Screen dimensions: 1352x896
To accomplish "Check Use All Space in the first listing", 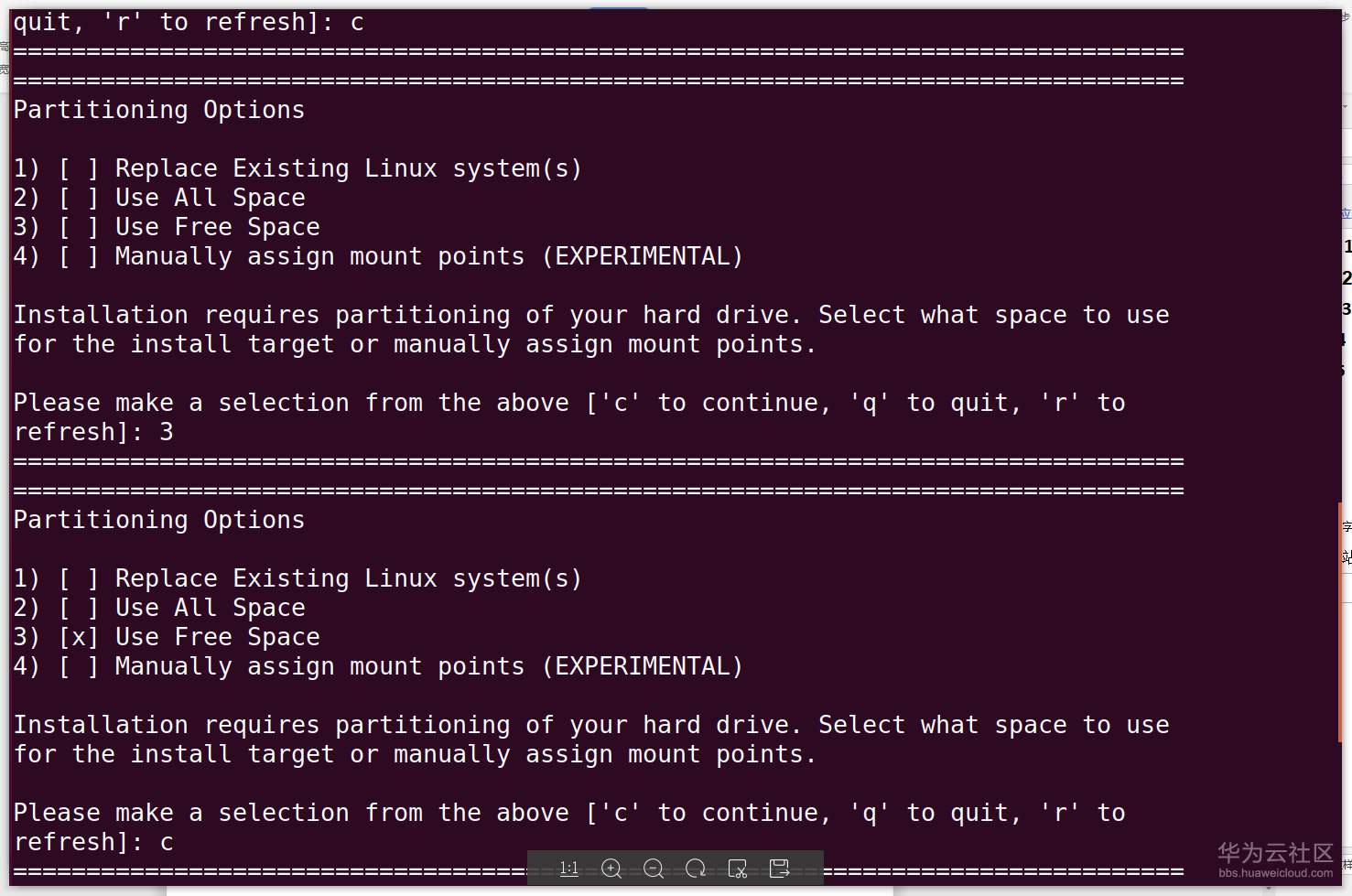I will tap(79, 198).
